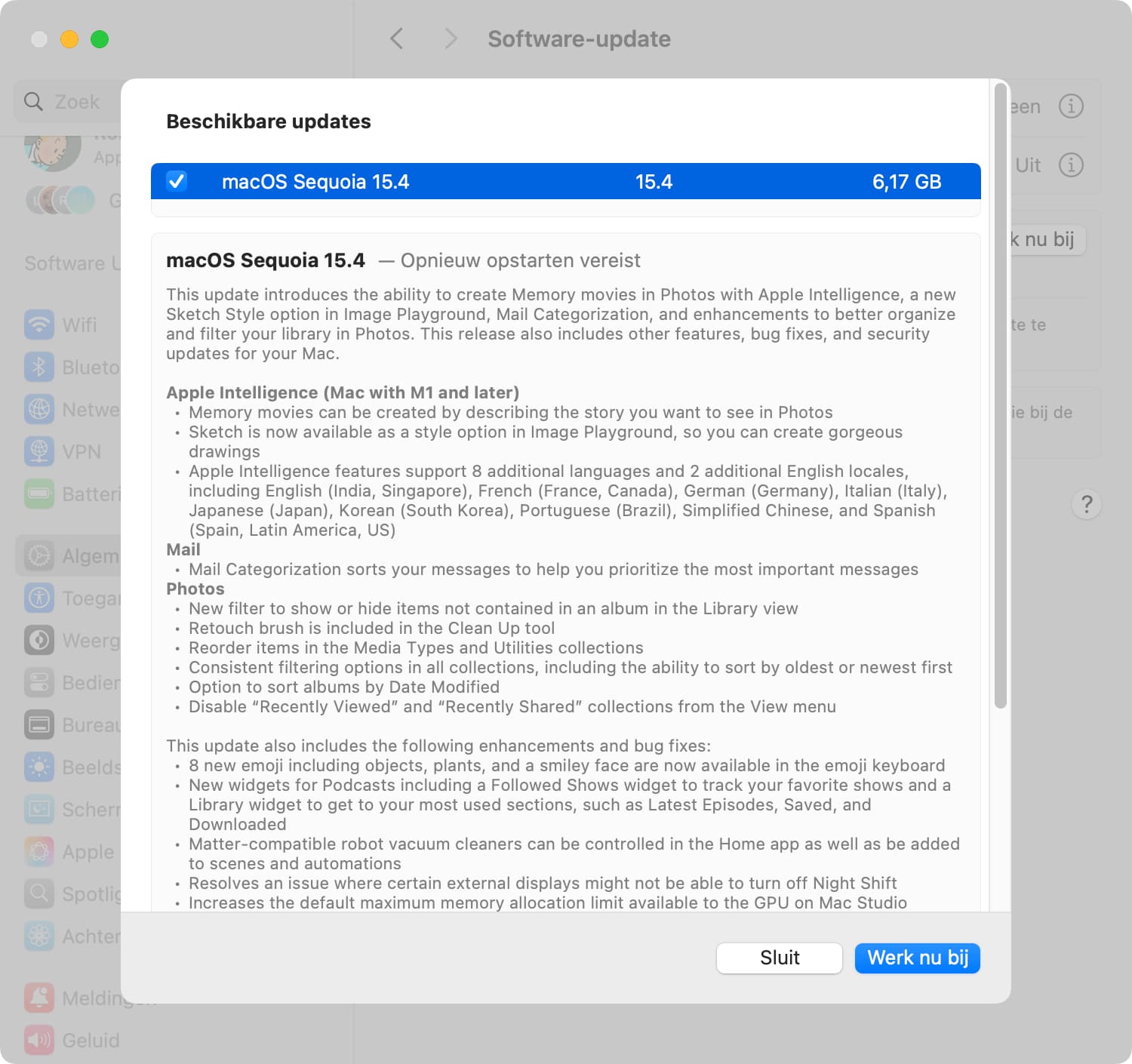Open the Beeldschermen sun icon in sidebar
The width and height of the screenshot is (1132, 1064).
tap(39, 767)
